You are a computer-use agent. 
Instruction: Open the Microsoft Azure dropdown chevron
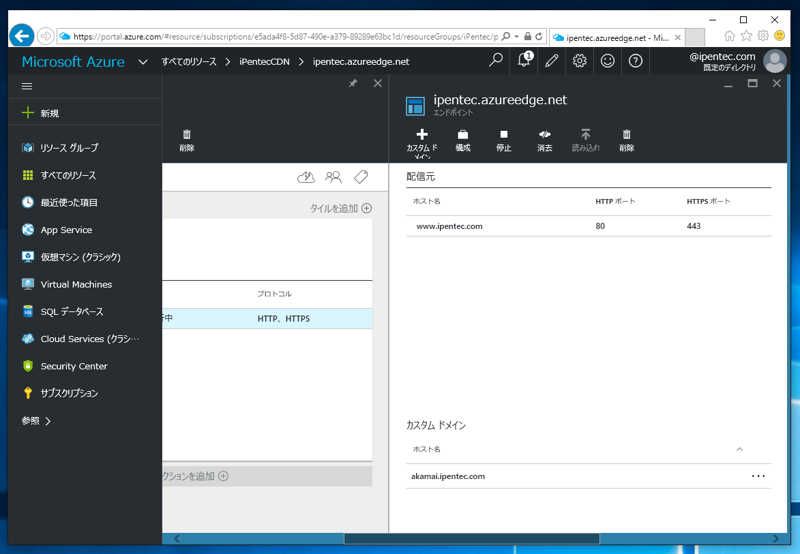pos(143,62)
